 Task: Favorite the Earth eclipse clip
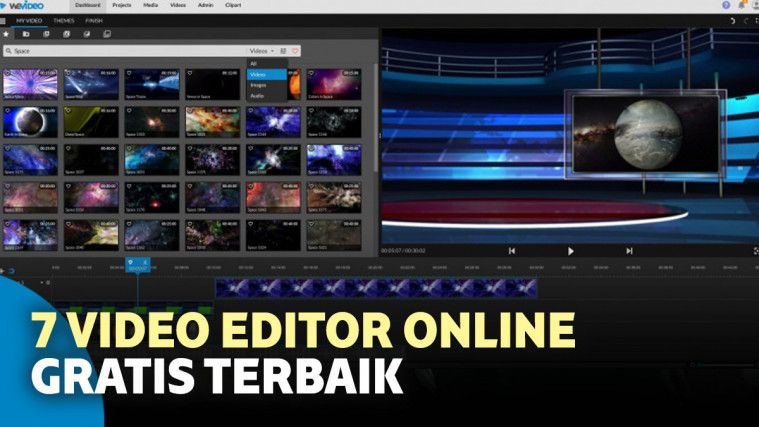coord(7,111)
